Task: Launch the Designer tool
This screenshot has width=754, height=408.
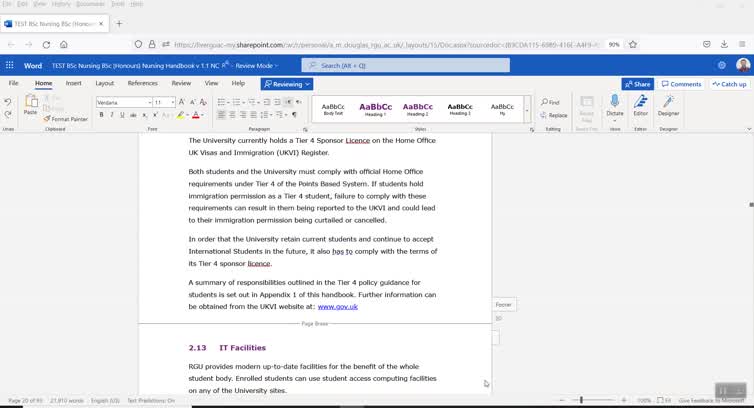Action: click(x=668, y=104)
